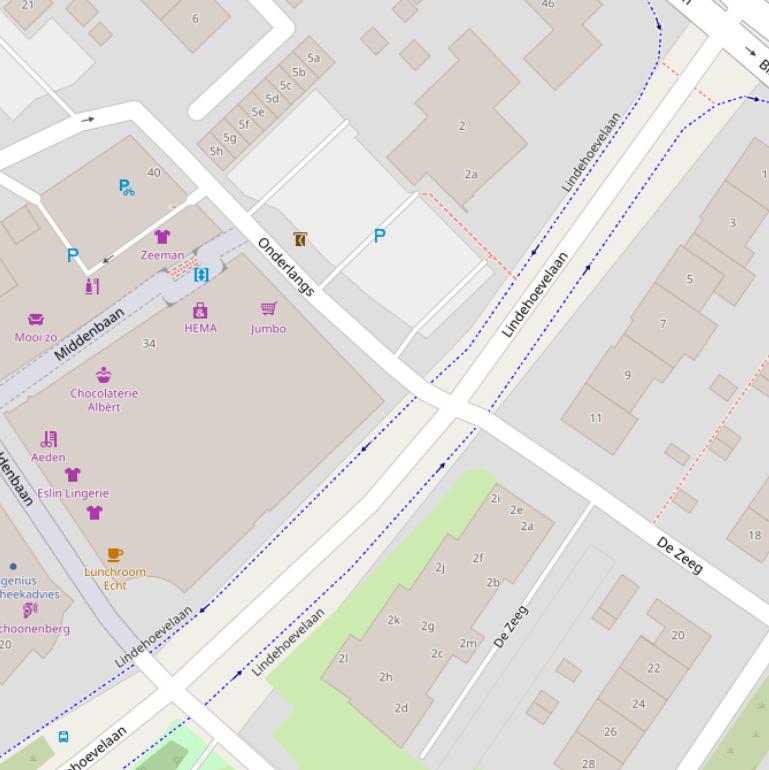
Task: Click the Zeeman clothing shop icon
Action: tap(162, 237)
